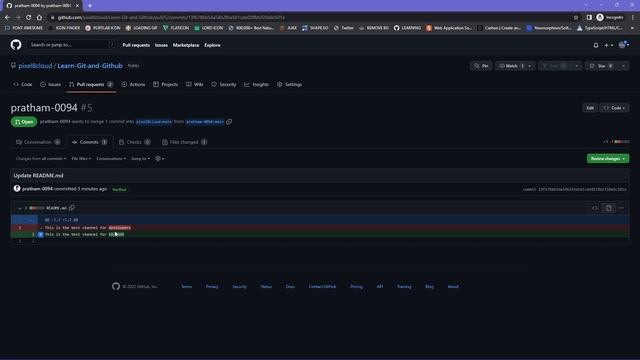Click the green Review changes button
The width and height of the screenshot is (640, 360).
pyautogui.click(x=608, y=158)
